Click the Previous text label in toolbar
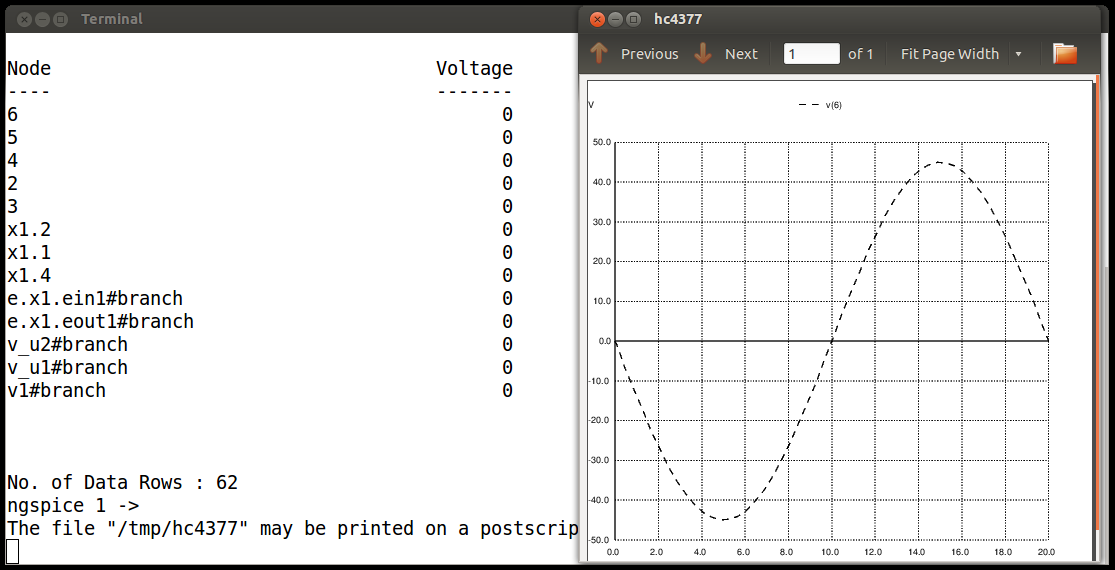This screenshot has width=1115, height=570. pyautogui.click(x=649, y=54)
